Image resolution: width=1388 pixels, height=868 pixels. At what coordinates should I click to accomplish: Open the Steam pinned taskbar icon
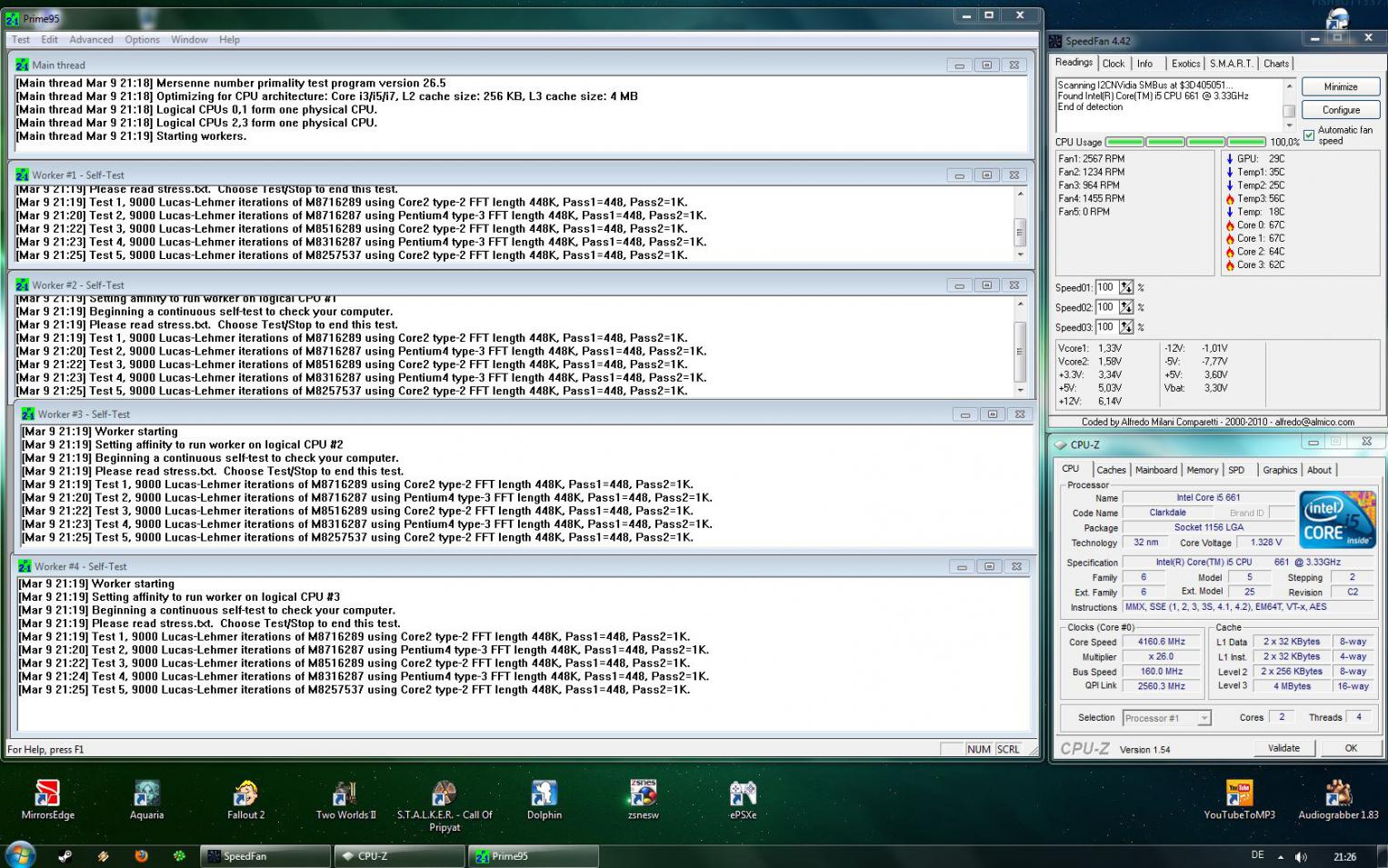point(65,855)
